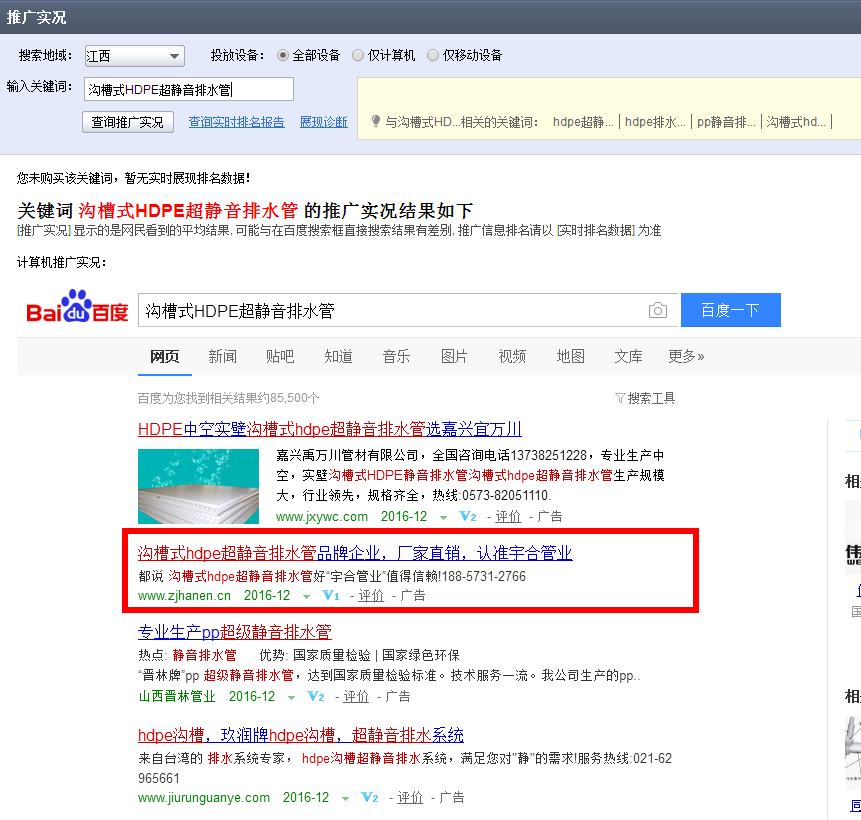Select the 仅计算机 radio button
The image size is (861, 820).
[358, 55]
